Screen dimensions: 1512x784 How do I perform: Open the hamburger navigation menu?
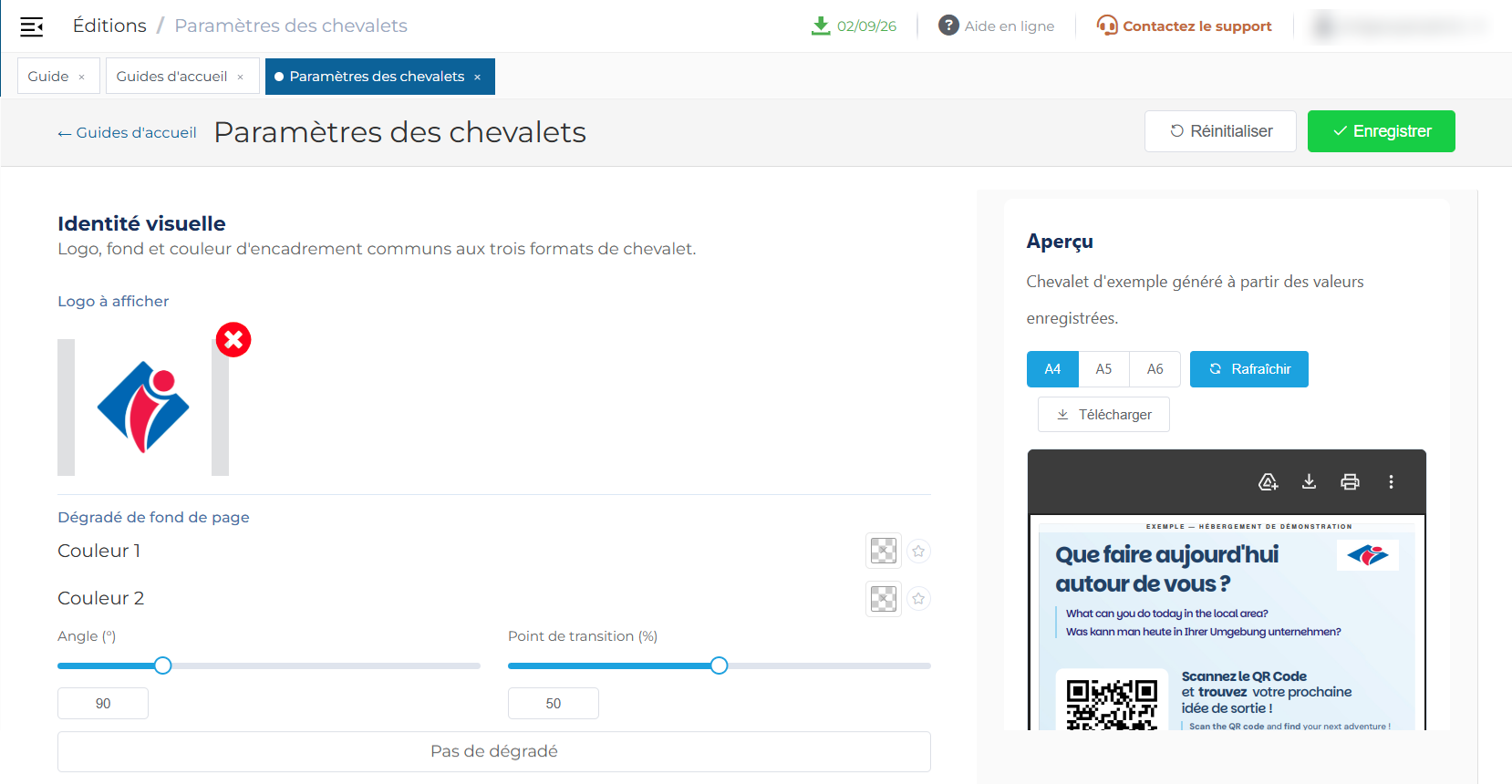32,26
